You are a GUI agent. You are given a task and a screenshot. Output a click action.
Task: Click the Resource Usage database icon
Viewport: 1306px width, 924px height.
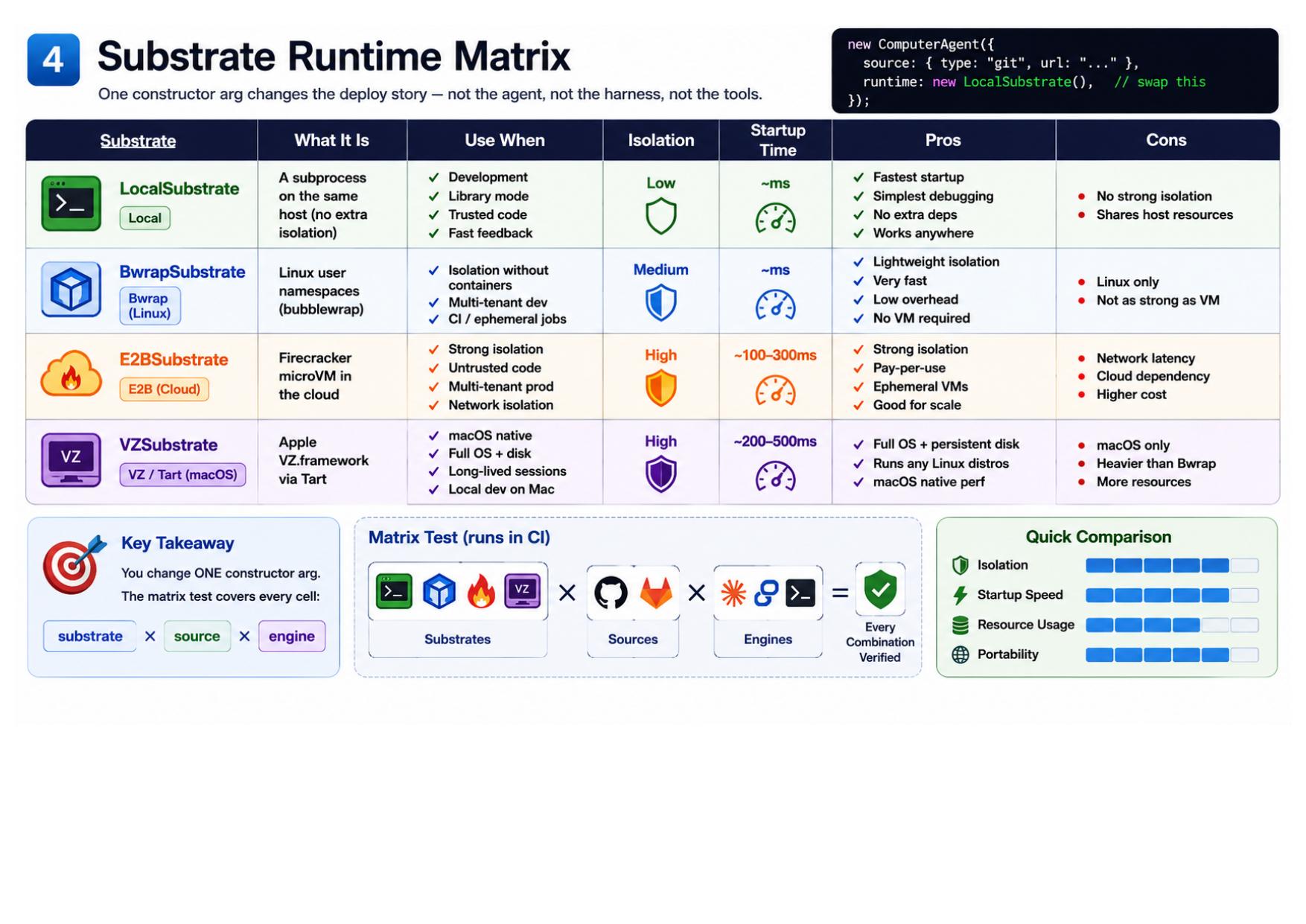tap(961, 625)
